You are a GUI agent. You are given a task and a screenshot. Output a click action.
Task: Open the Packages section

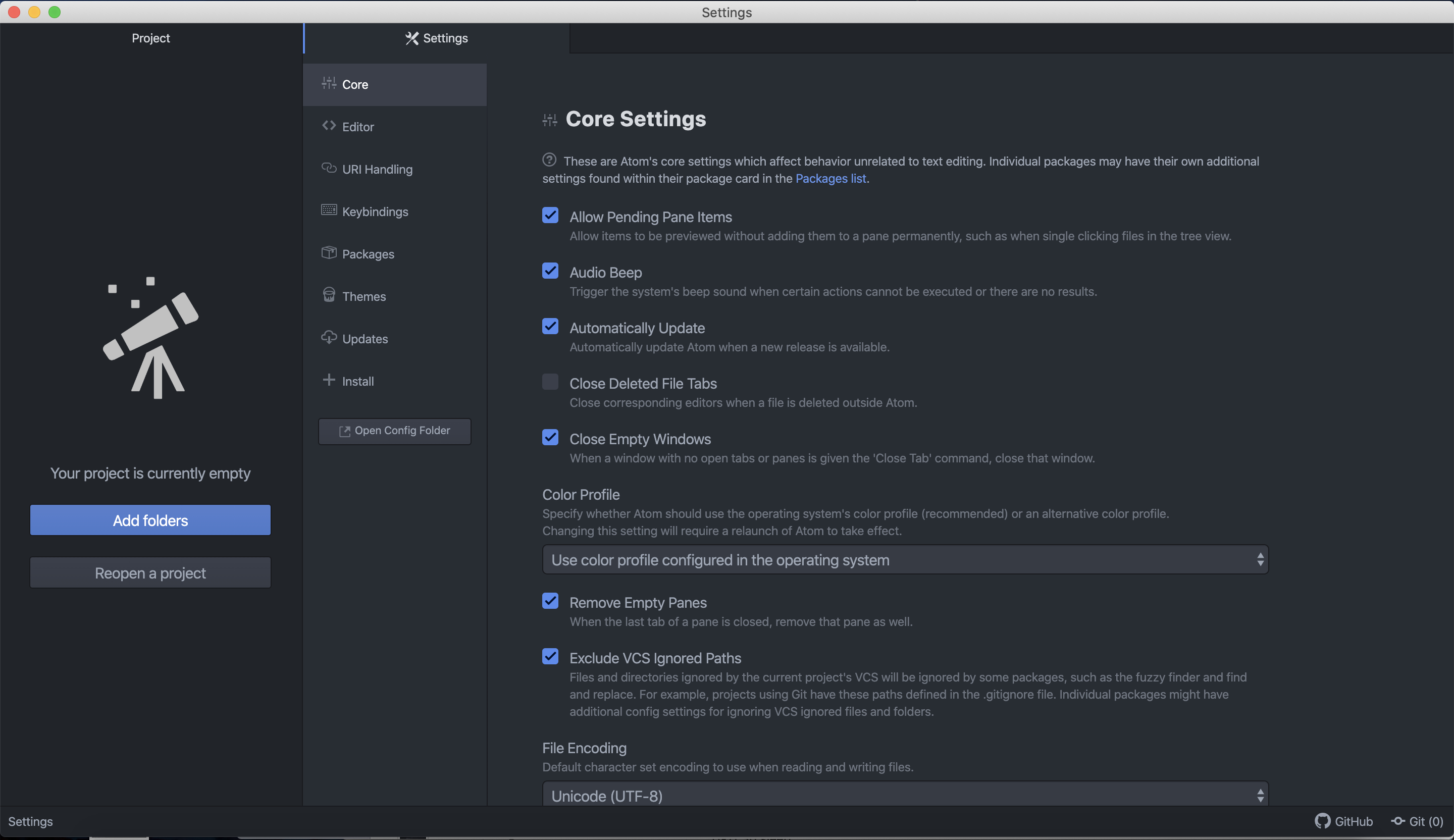(x=395, y=254)
